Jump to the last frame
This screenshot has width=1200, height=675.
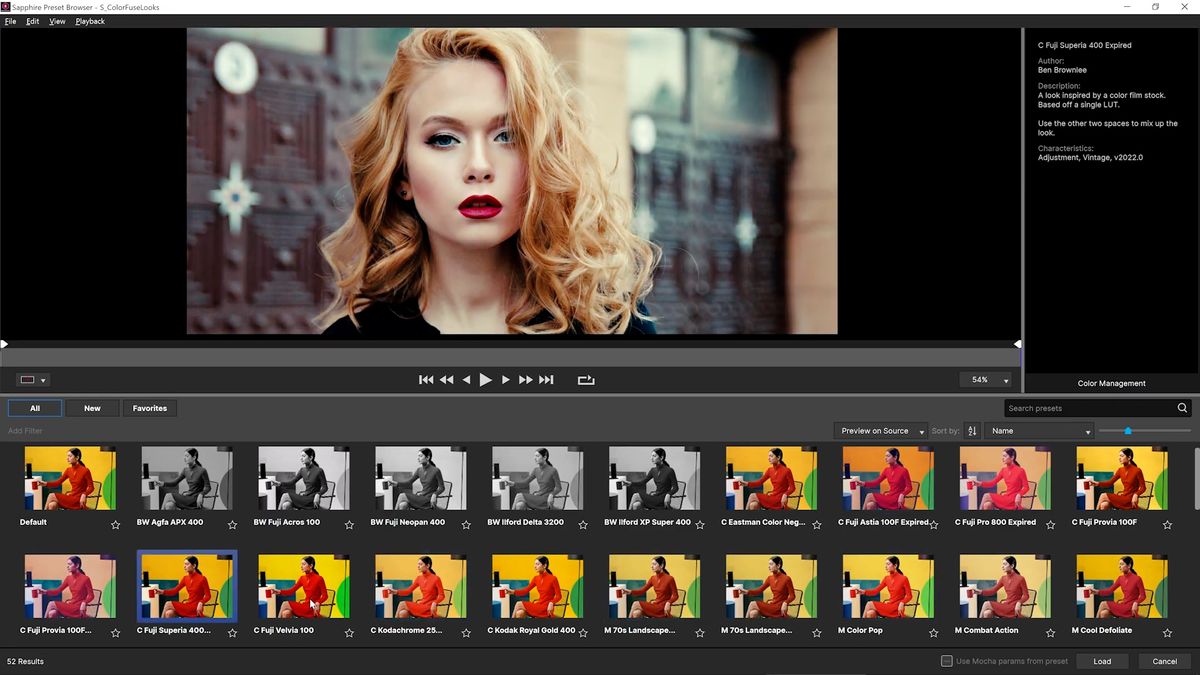pyautogui.click(x=546, y=380)
